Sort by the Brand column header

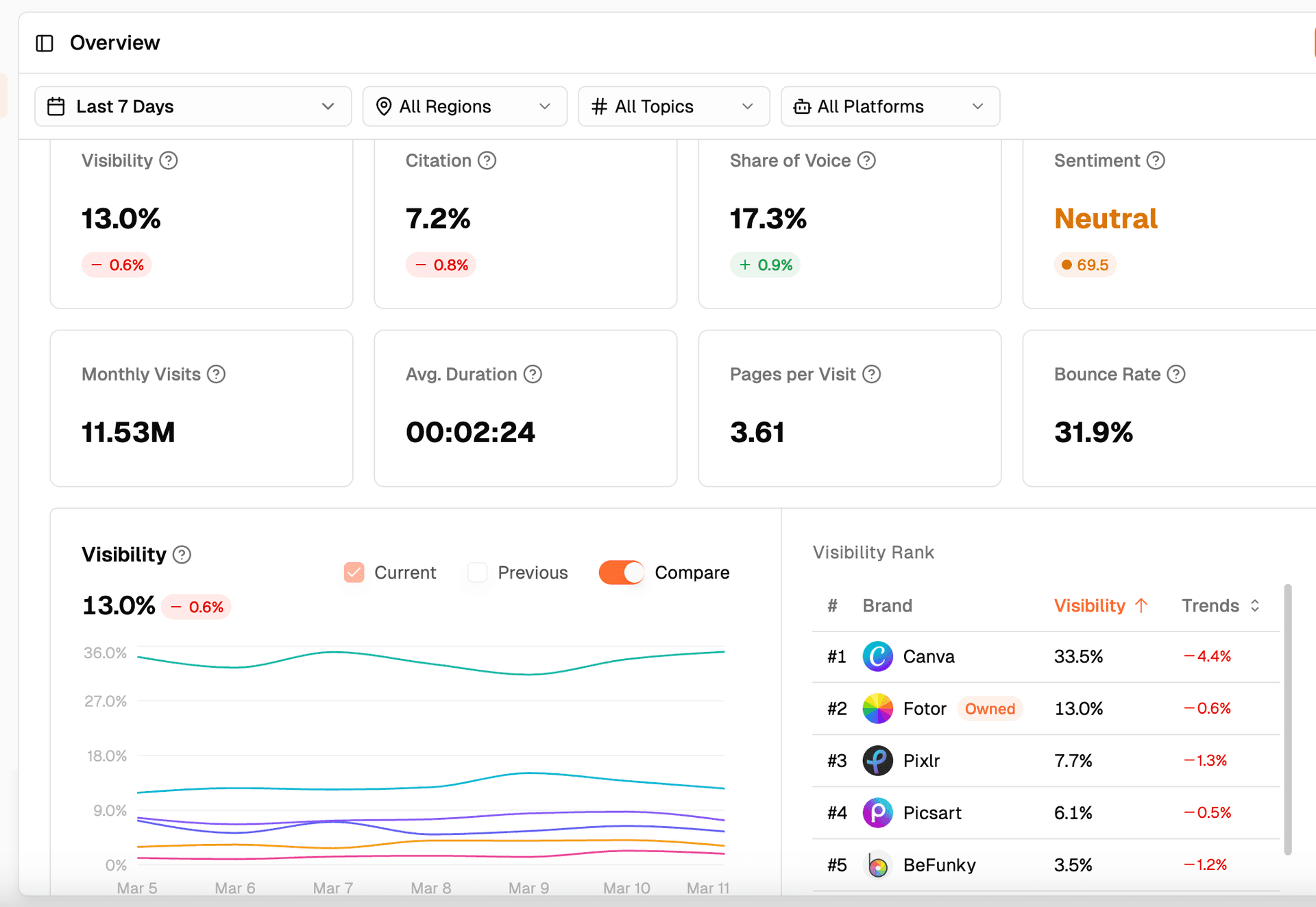[887, 606]
